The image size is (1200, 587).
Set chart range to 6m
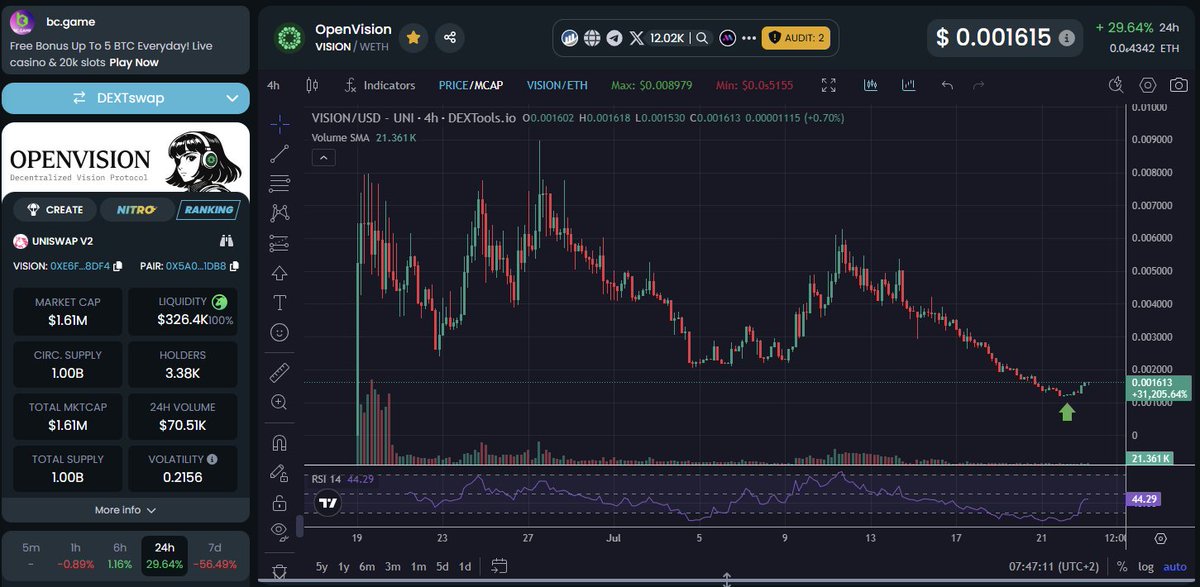pyautogui.click(x=366, y=566)
